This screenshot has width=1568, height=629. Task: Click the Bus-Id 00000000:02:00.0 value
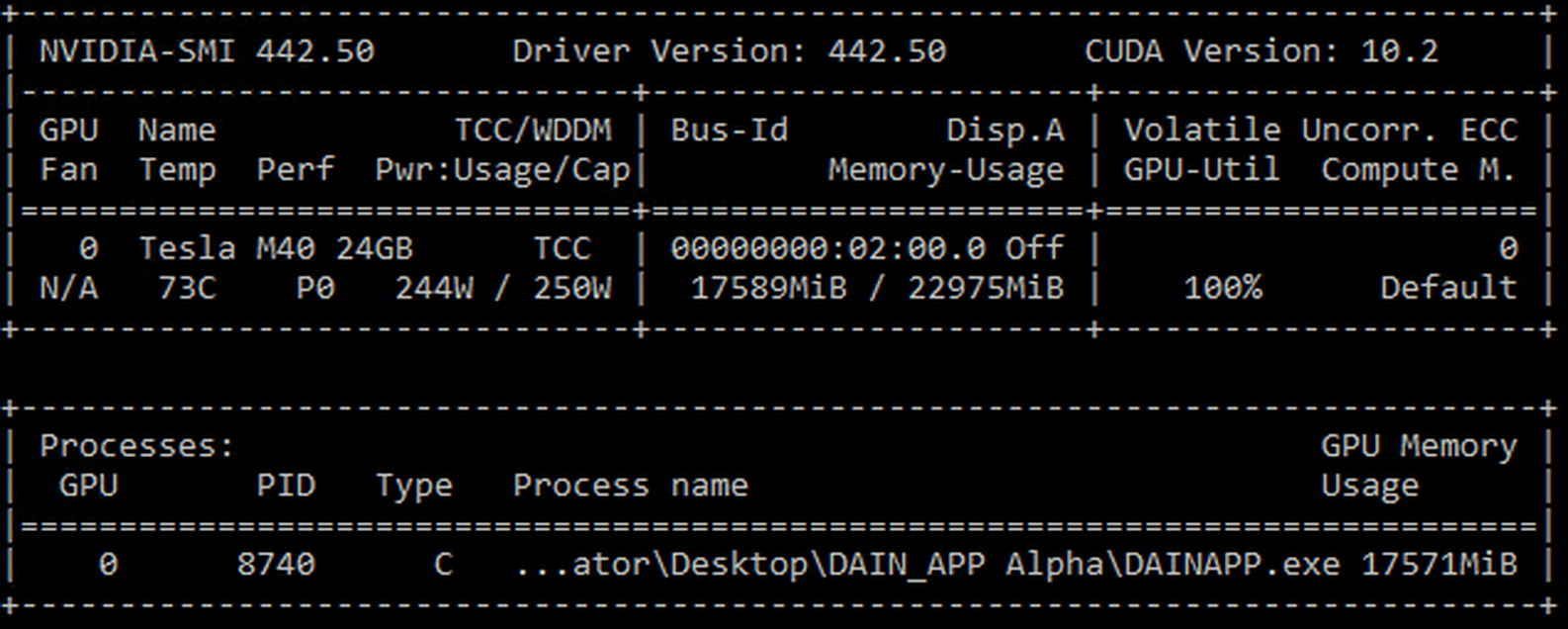(x=827, y=248)
